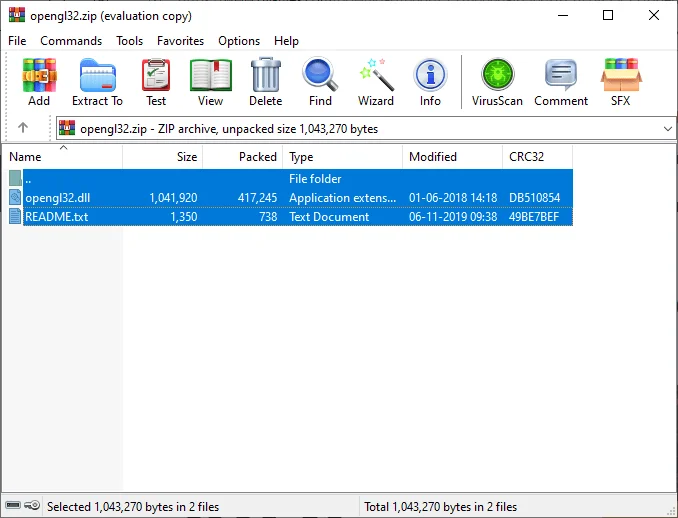Select the README.txt file name
Image resolution: width=678 pixels, height=518 pixels.
[x=56, y=217]
